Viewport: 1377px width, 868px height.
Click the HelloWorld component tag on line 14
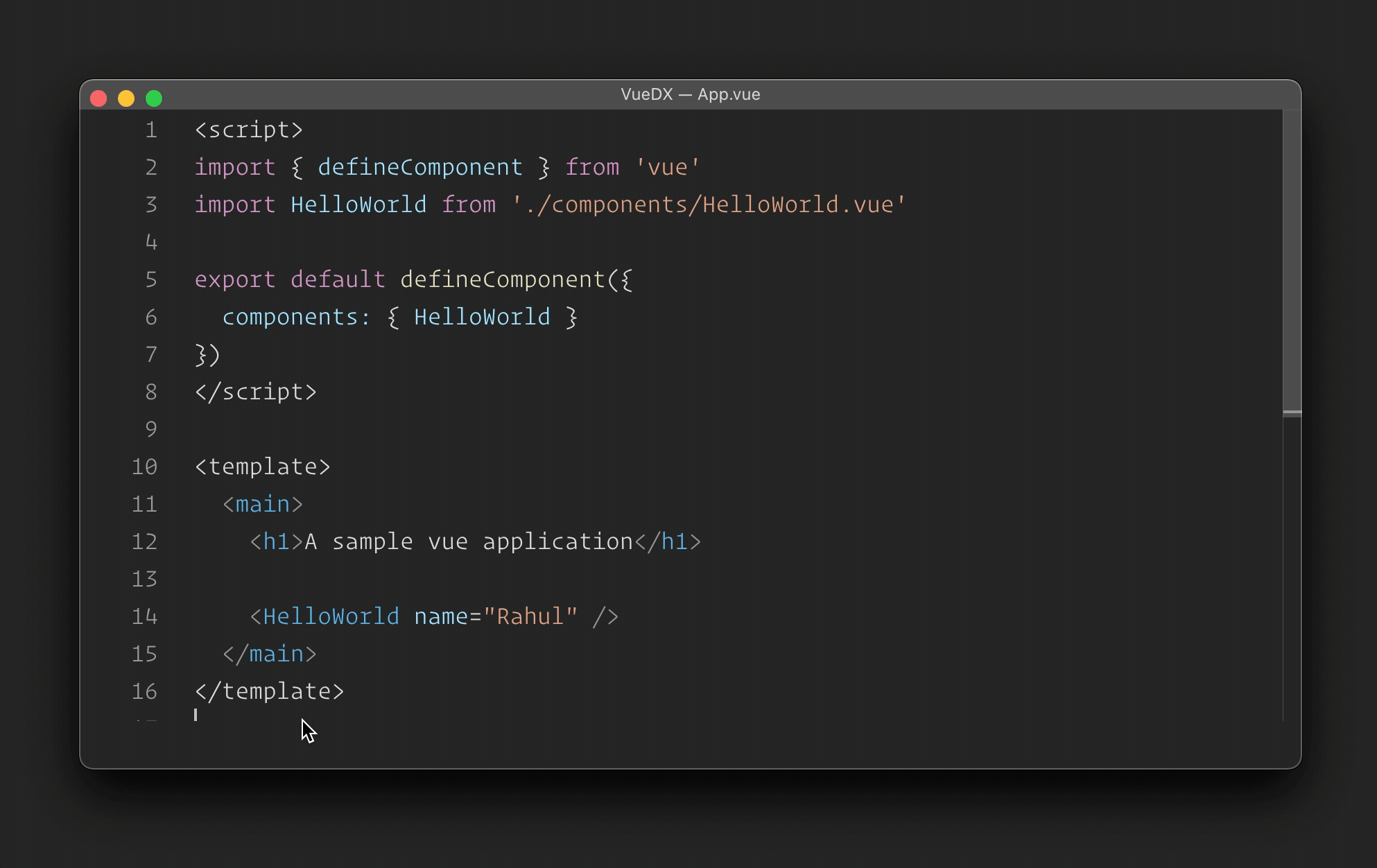tap(331, 616)
